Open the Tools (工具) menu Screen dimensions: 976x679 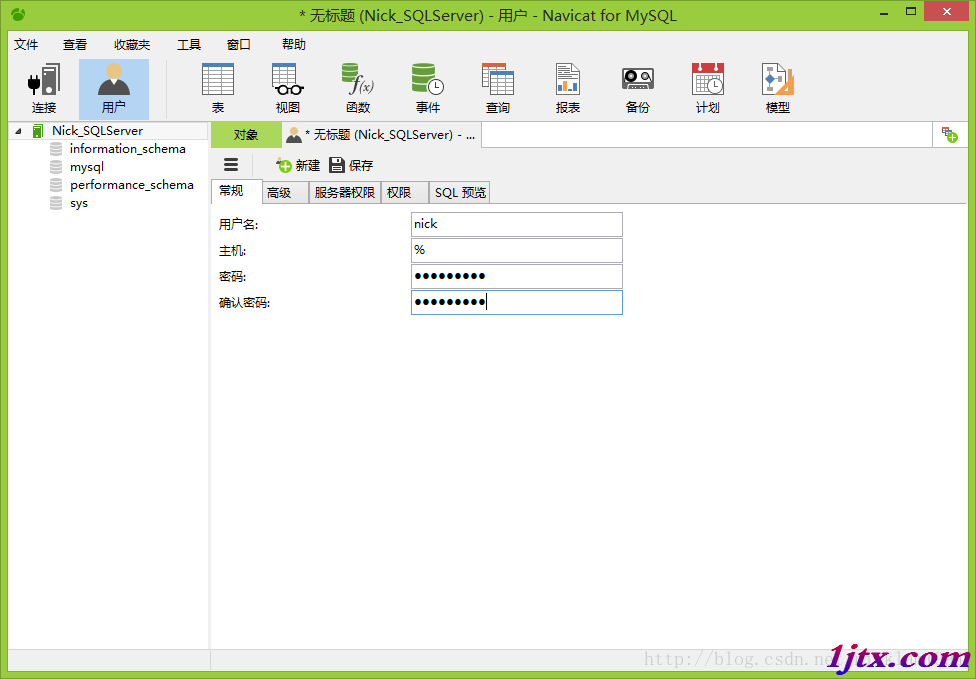point(189,44)
